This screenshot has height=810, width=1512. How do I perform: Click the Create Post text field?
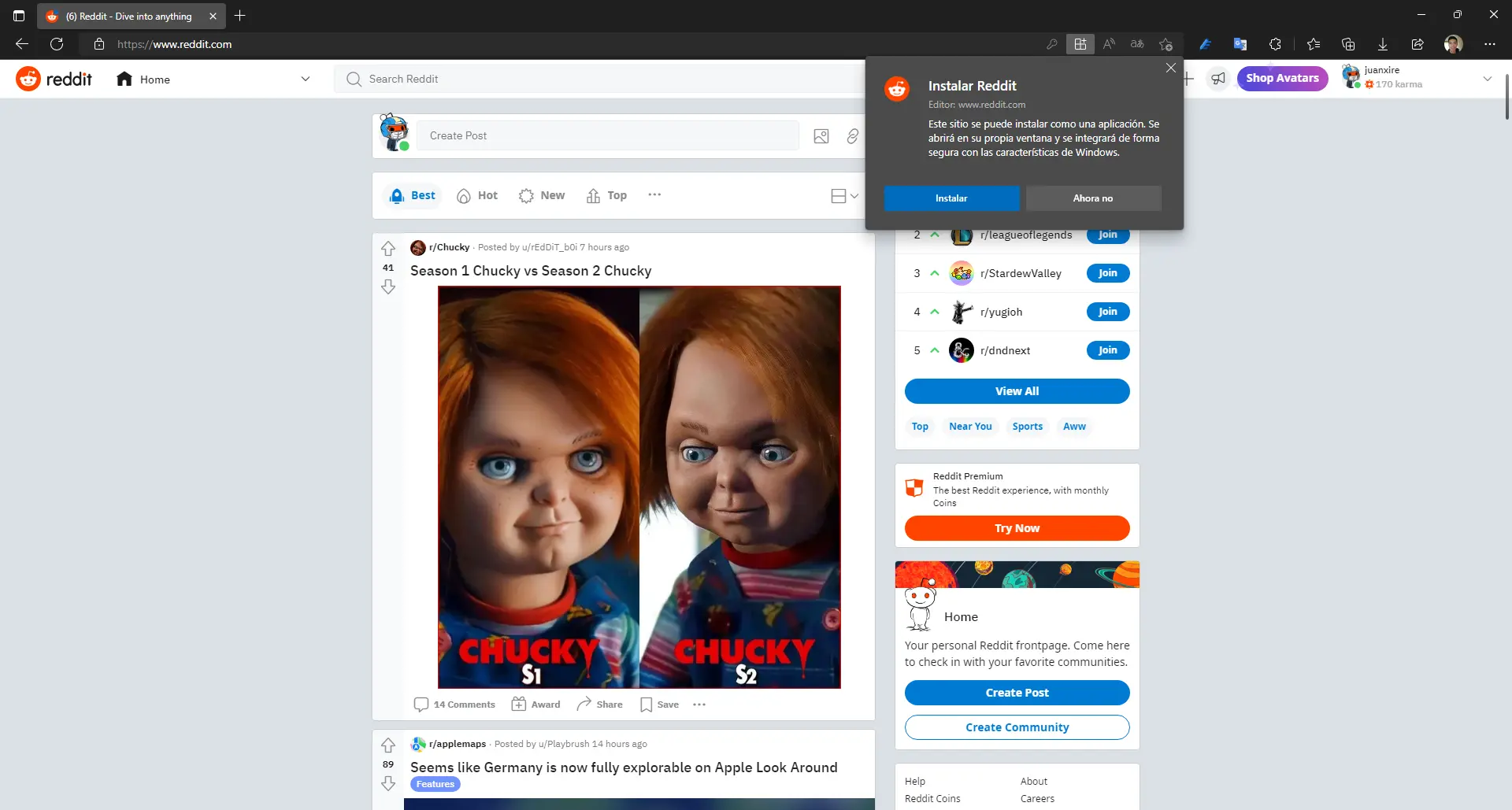click(607, 135)
